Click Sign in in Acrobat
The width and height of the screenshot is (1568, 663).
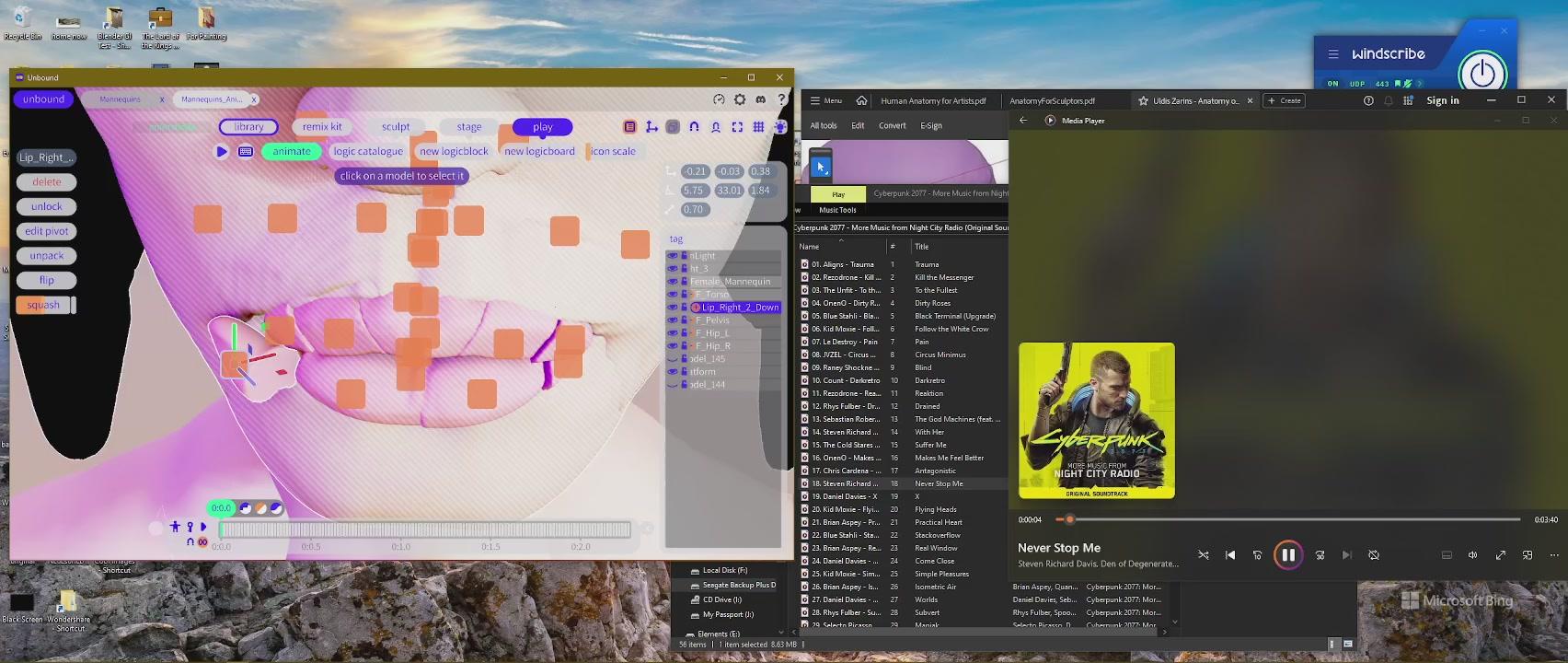click(1443, 101)
